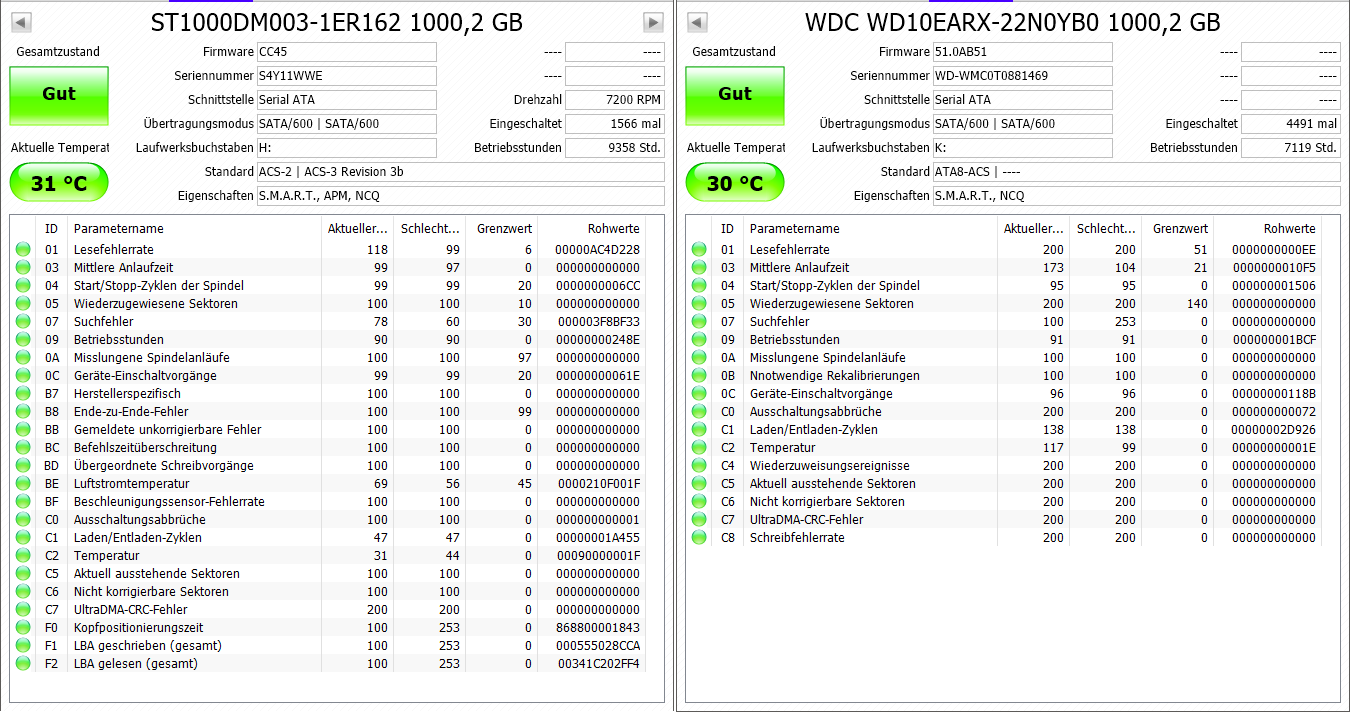Image resolution: width=1354 pixels, height=720 pixels.
Task: Sort ST1000DM003 list by ID column
Action: [x=52, y=229]
